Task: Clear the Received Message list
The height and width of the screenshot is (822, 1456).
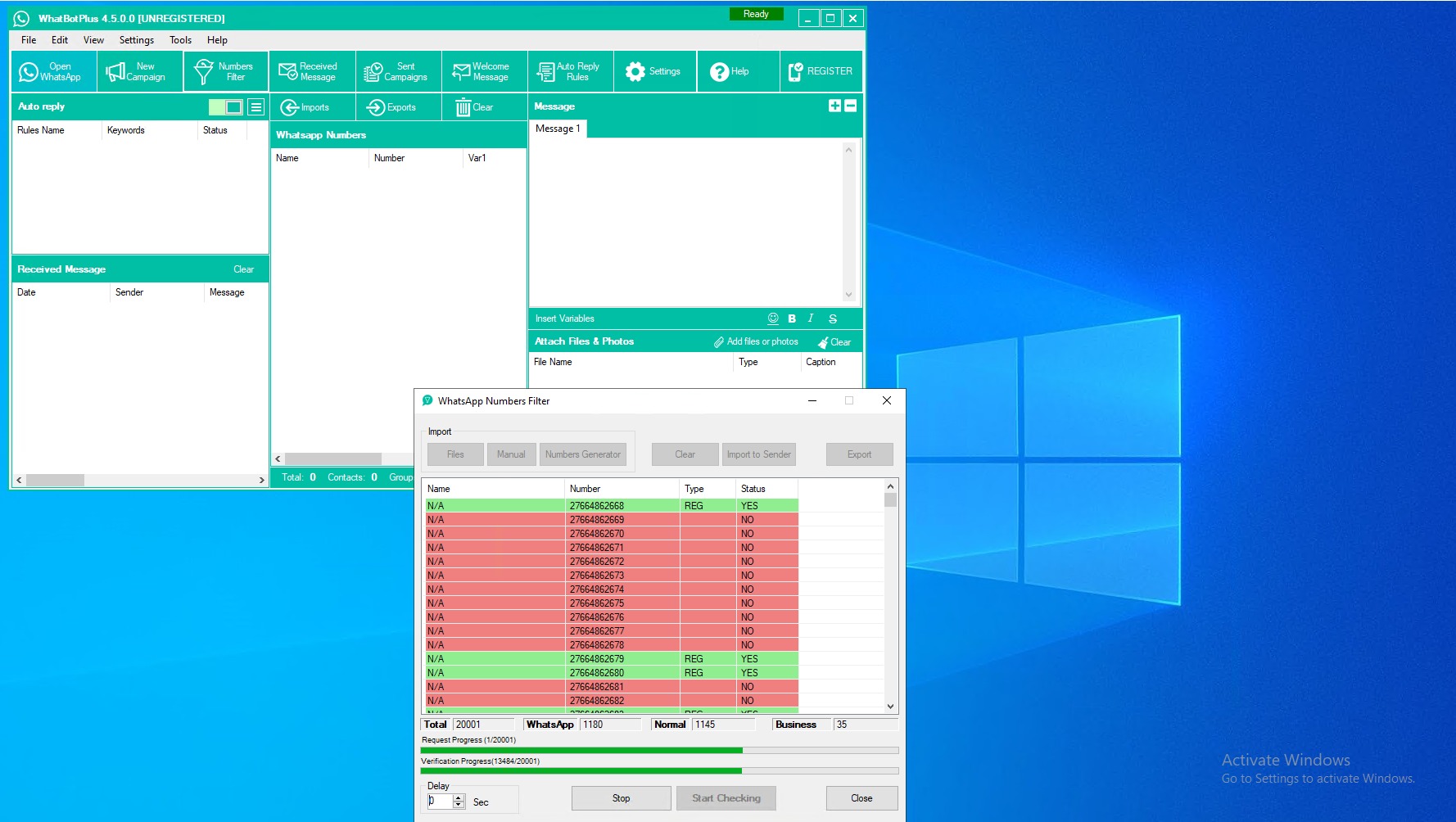Action: tap(243, 269)
